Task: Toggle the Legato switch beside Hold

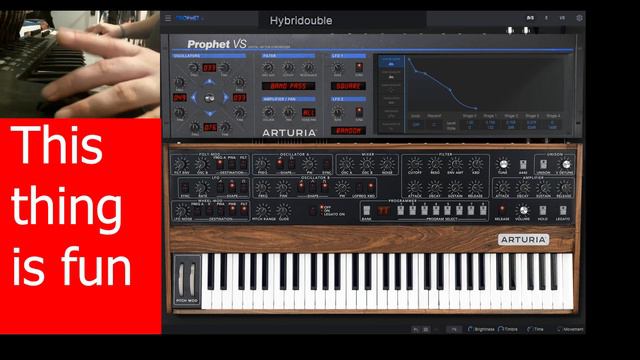Action: point(563,210)
